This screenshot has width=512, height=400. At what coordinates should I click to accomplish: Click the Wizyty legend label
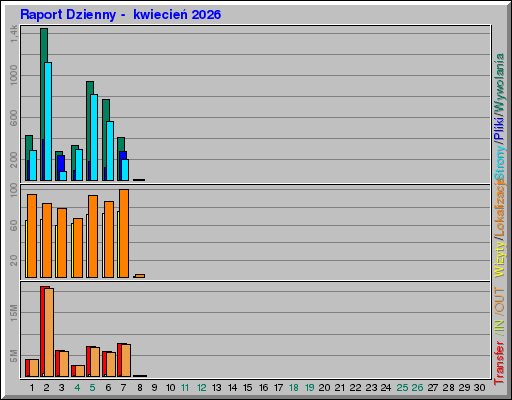(499, 259)
